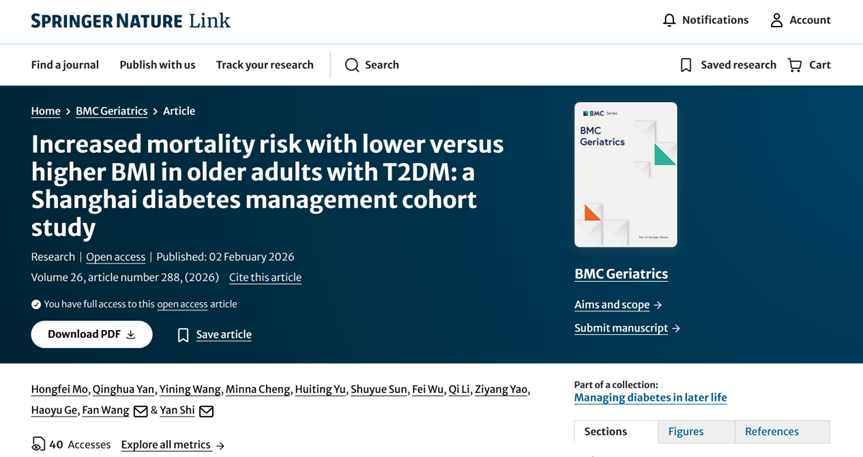Click the Search magnifier icon
The image size is (863, 457).
(352, 65)
